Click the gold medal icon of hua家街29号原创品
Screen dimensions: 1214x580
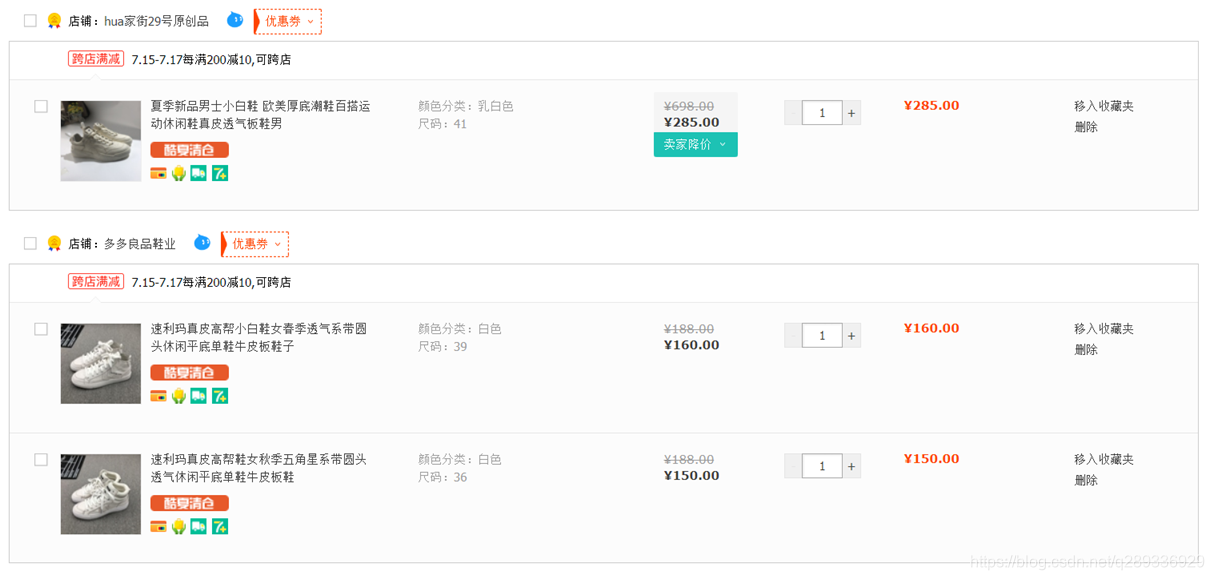[54, 21]
